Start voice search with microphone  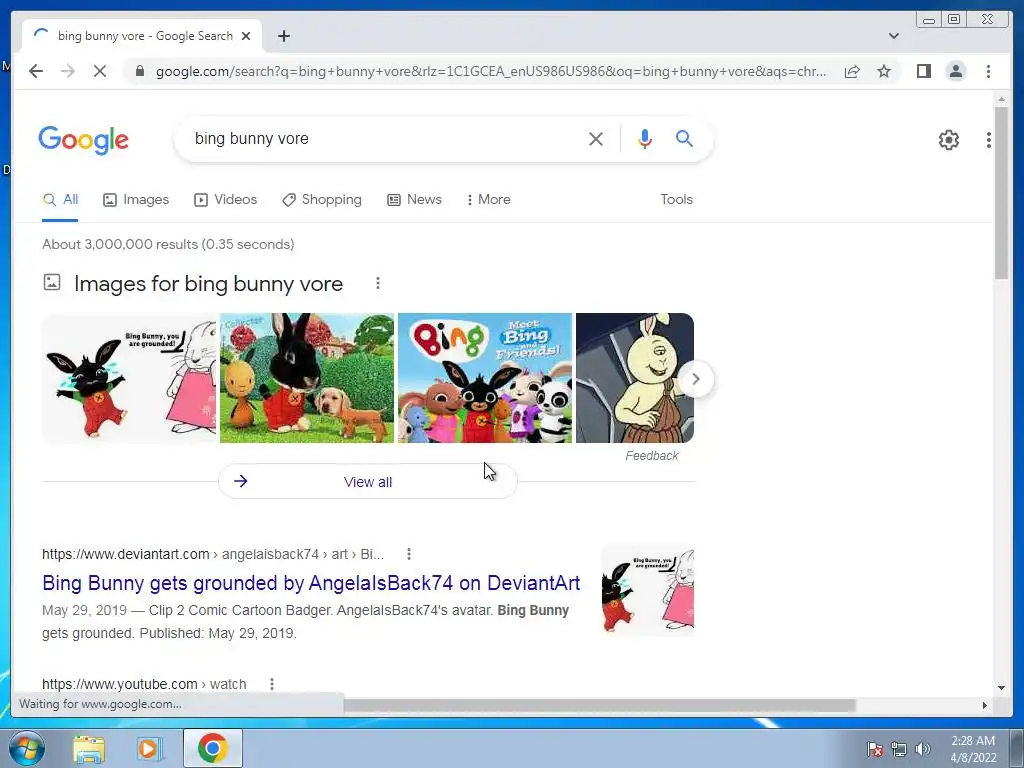tap(645, 138)
